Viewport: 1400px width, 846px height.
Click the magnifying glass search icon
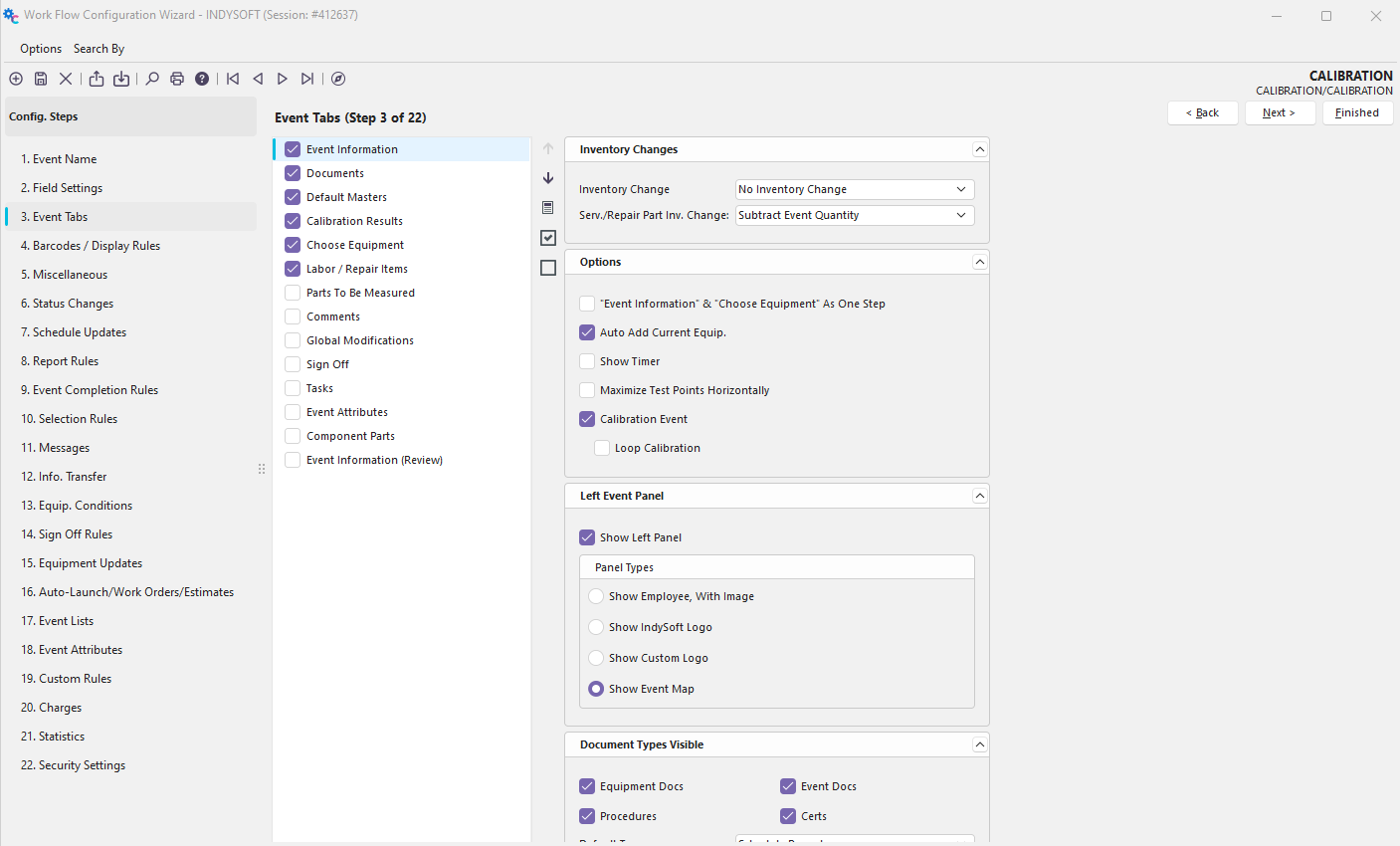point(152,79)
